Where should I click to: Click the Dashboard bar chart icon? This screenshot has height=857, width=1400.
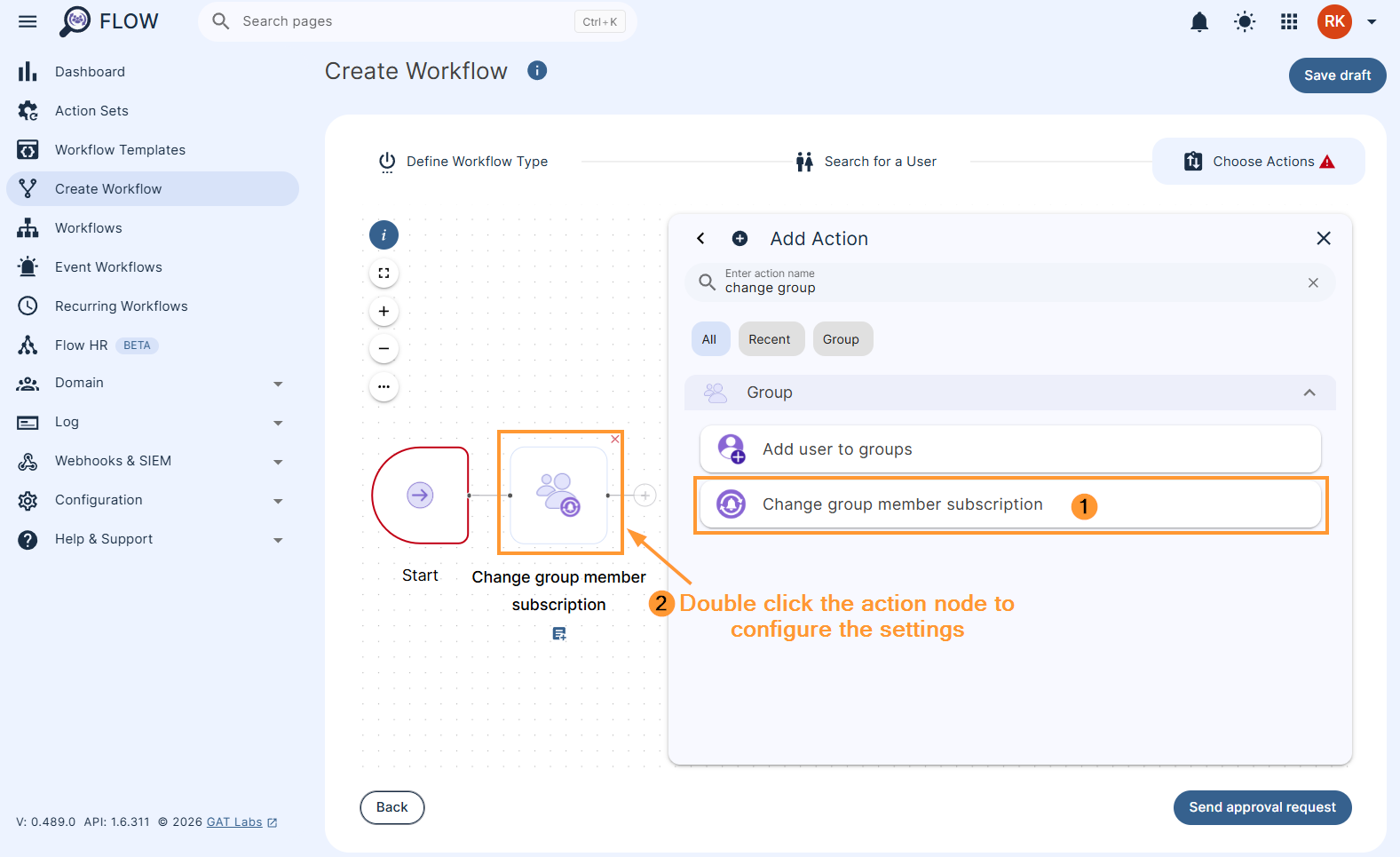pos(28,72)
